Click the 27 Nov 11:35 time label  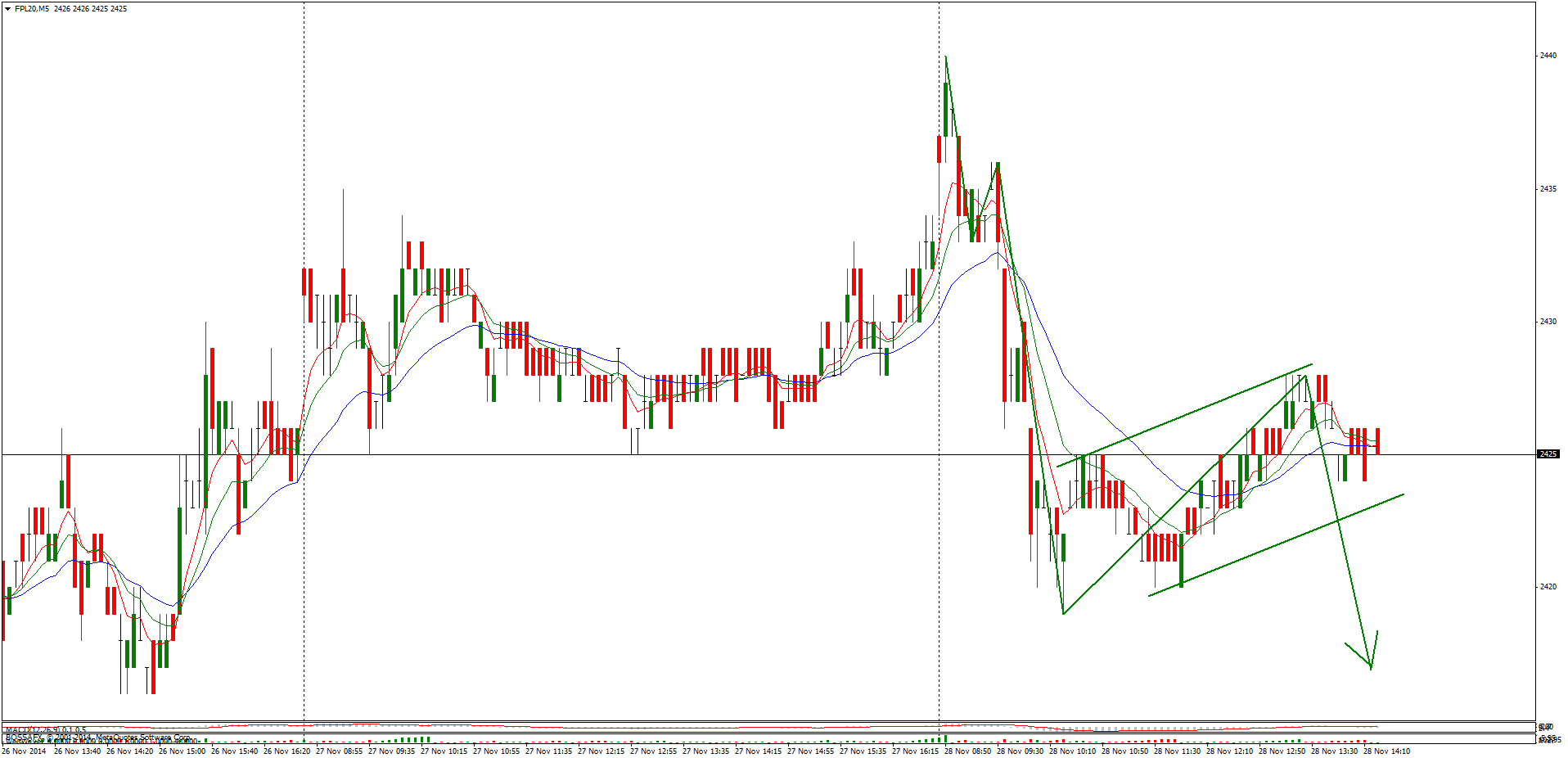click(548, 751)
